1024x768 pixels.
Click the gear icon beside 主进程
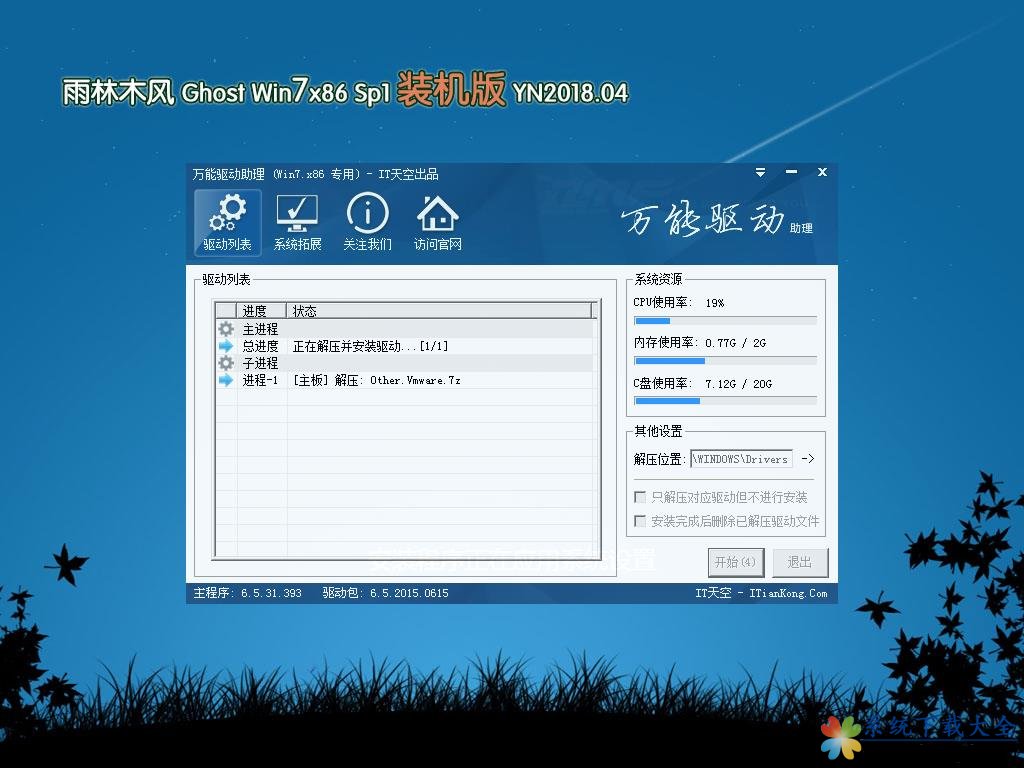click(226, 329)
